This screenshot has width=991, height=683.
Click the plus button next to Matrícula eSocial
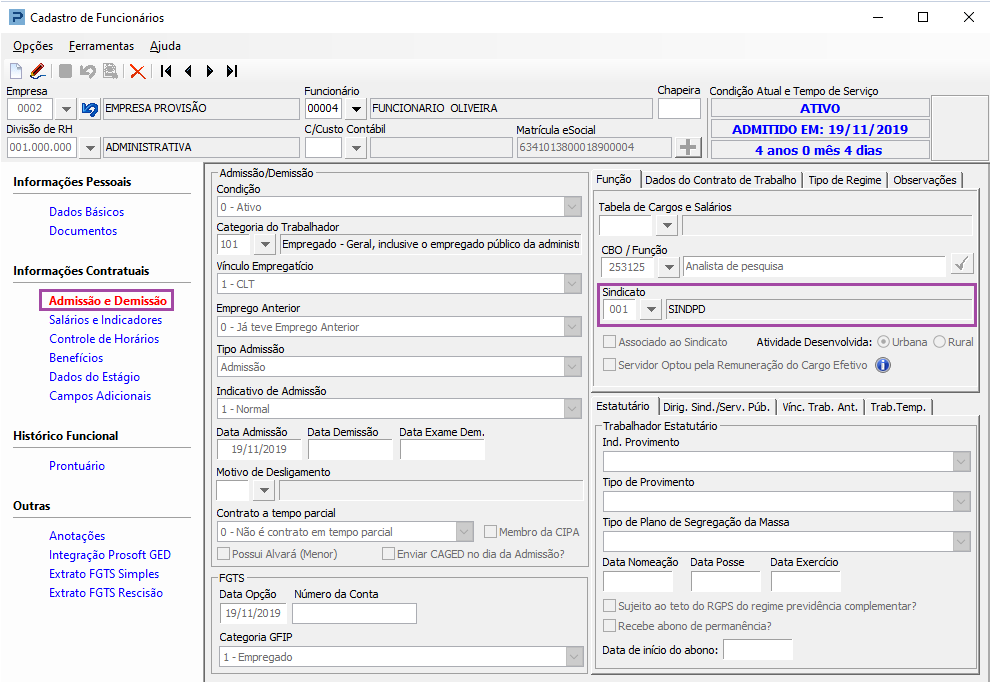point(688,148)
